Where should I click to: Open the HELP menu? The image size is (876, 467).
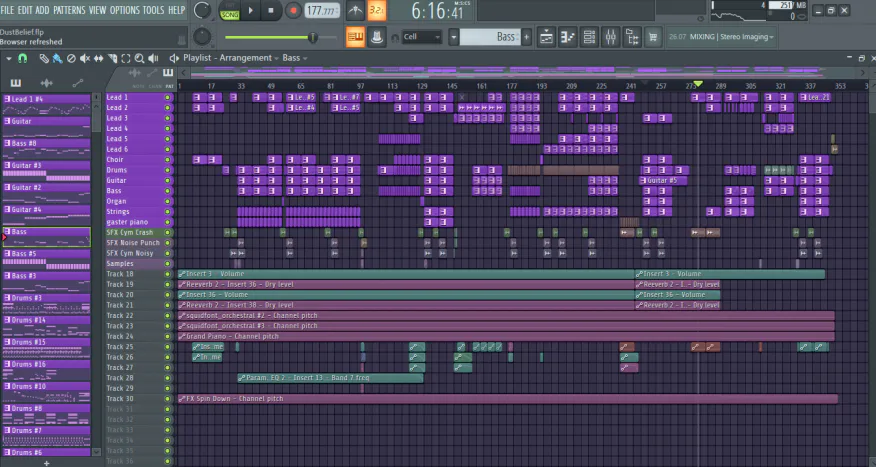click(177, 10)
